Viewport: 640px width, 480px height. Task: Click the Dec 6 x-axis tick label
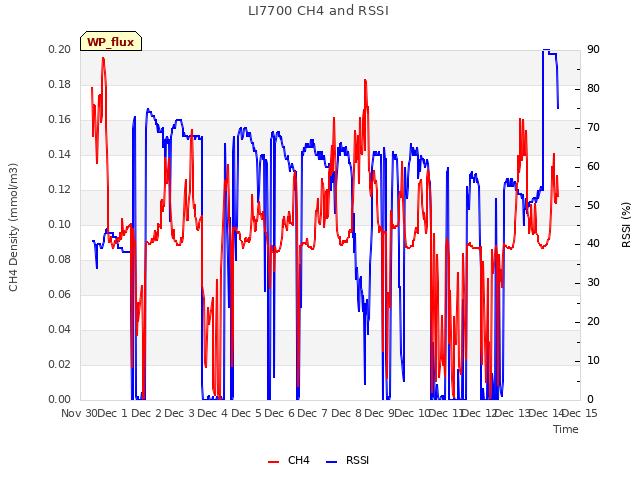pos(280,413)
